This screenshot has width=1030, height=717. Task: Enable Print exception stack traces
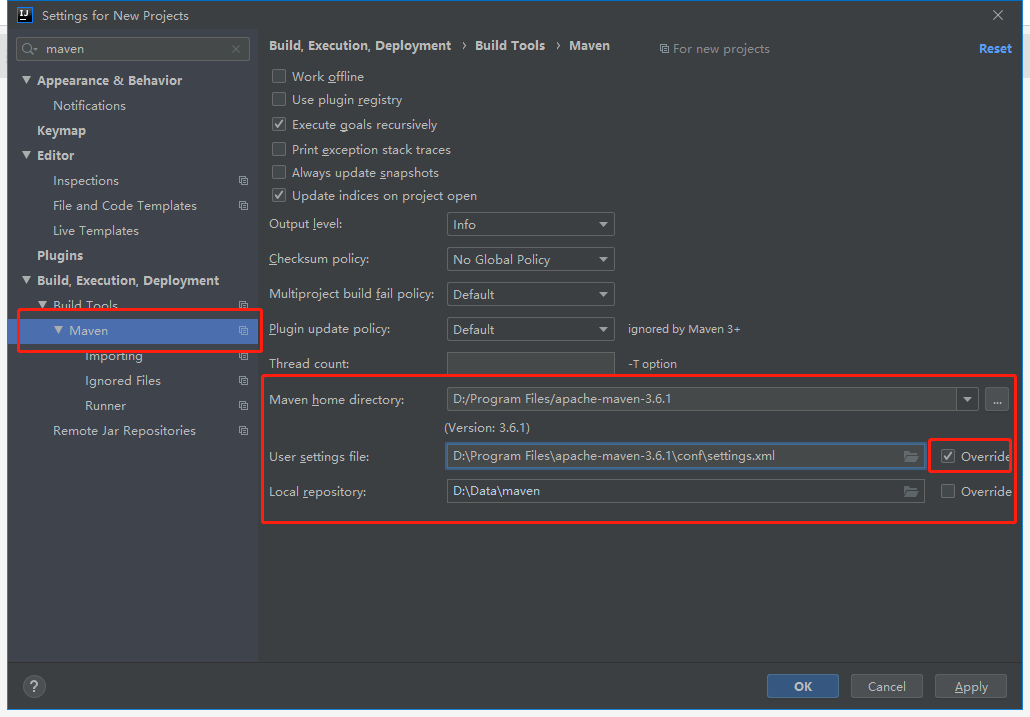pos(279,149)
